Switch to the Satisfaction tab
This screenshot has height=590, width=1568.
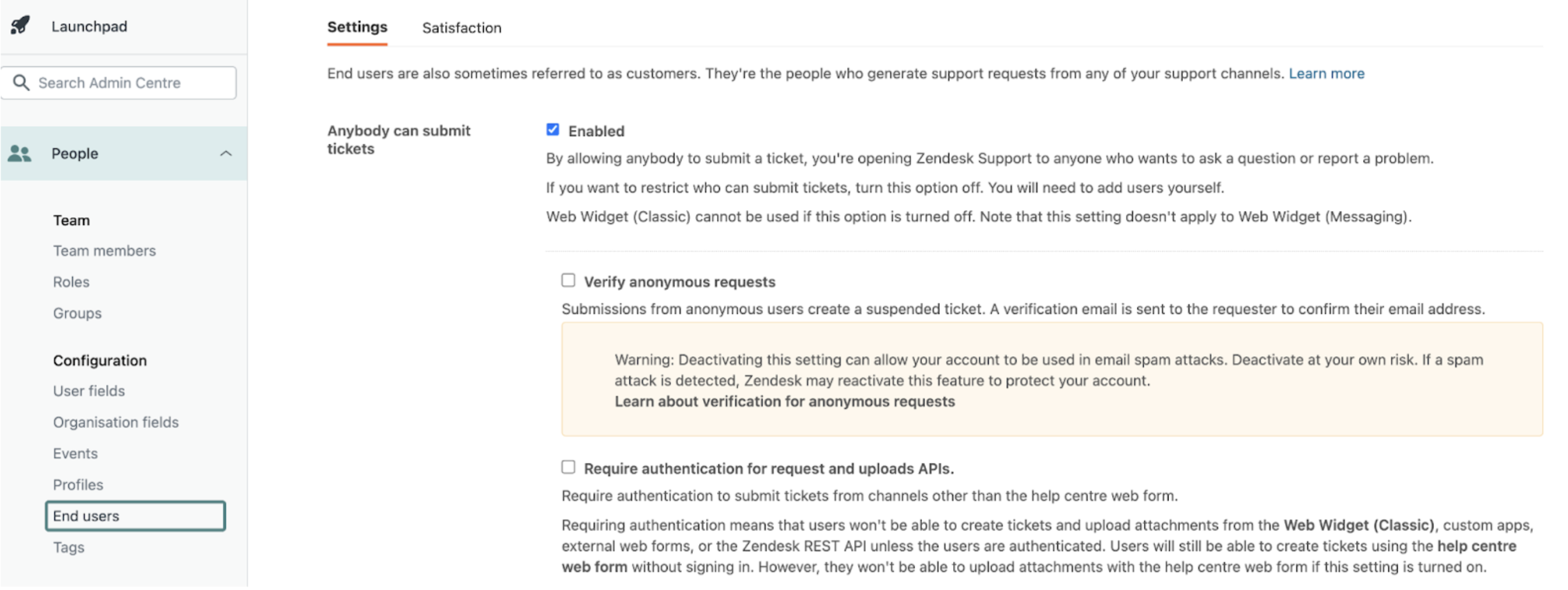click(x=461, y=28)
